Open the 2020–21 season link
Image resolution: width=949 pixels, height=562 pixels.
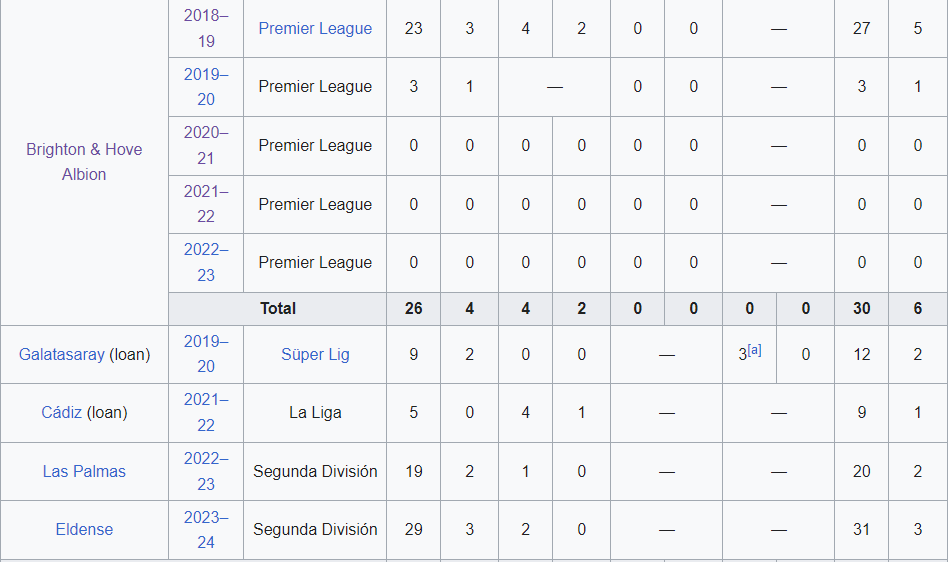[x=206, y=145]
